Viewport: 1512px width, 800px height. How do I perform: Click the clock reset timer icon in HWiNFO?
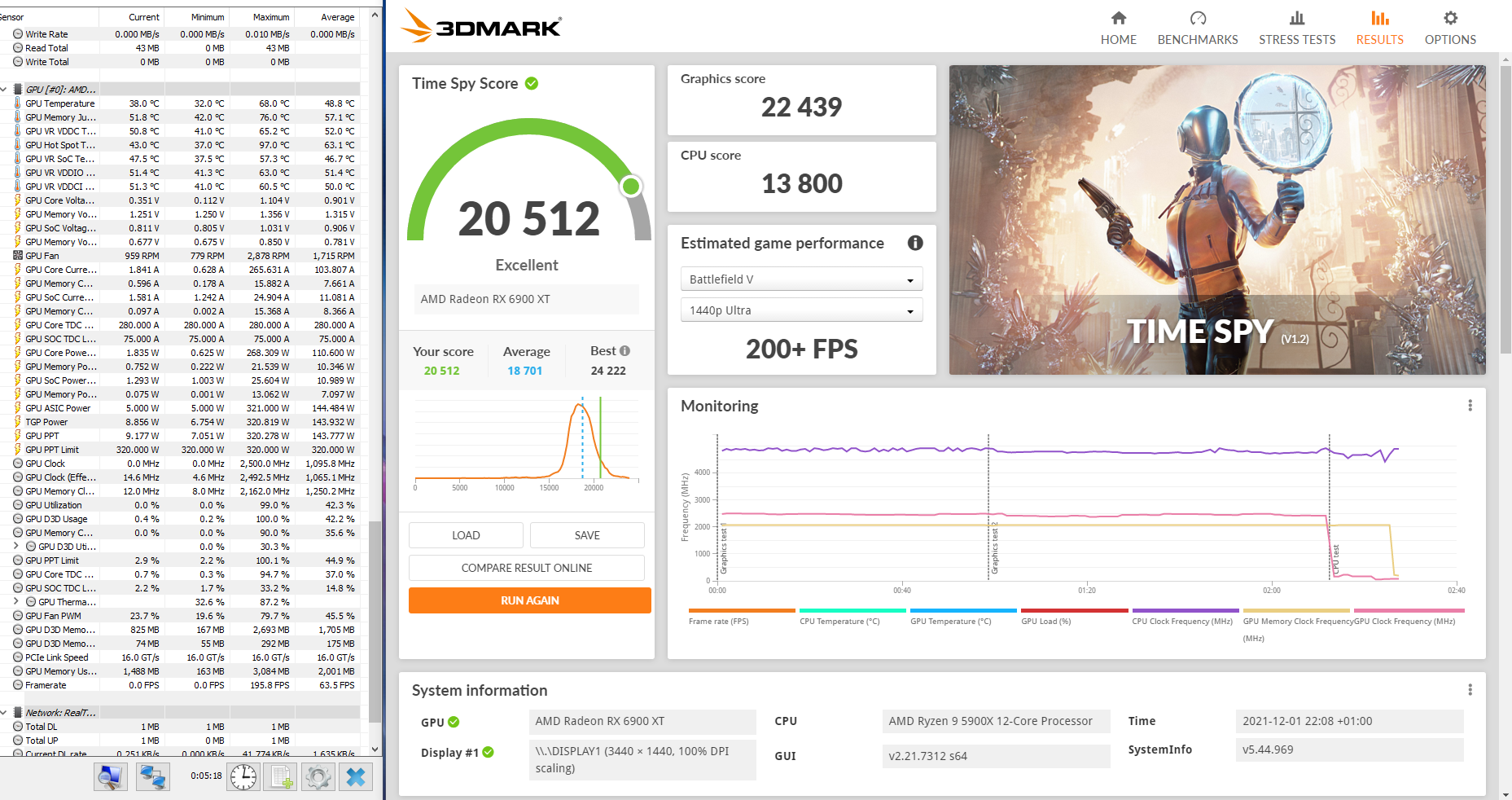[x=243, y=777]
